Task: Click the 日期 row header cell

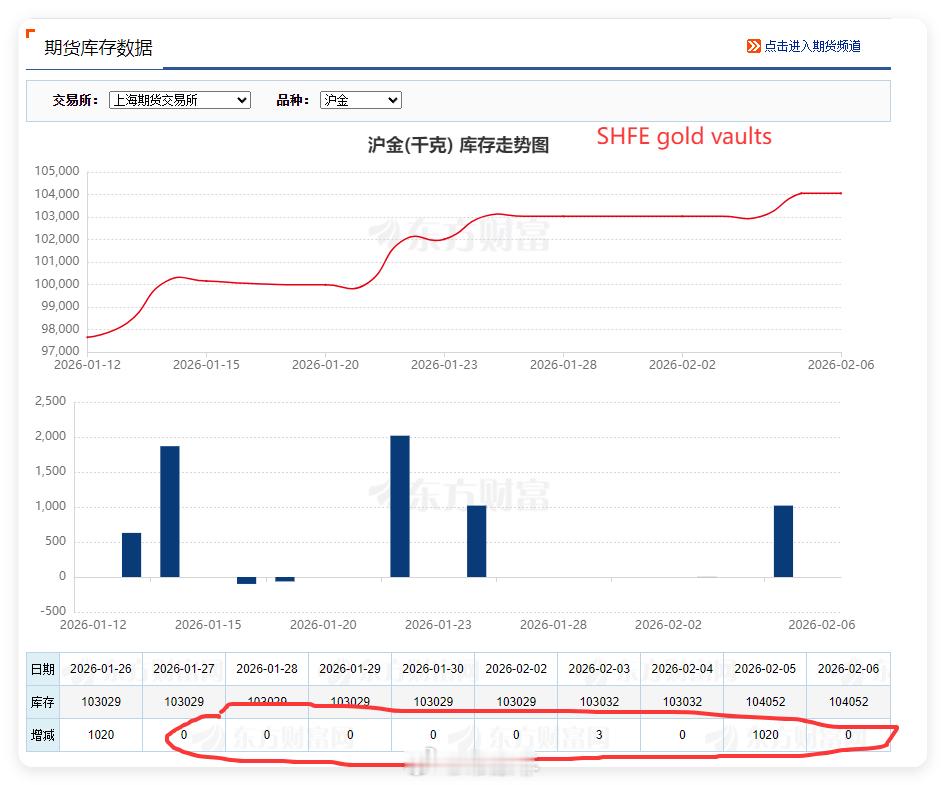Action: point(41,669)
